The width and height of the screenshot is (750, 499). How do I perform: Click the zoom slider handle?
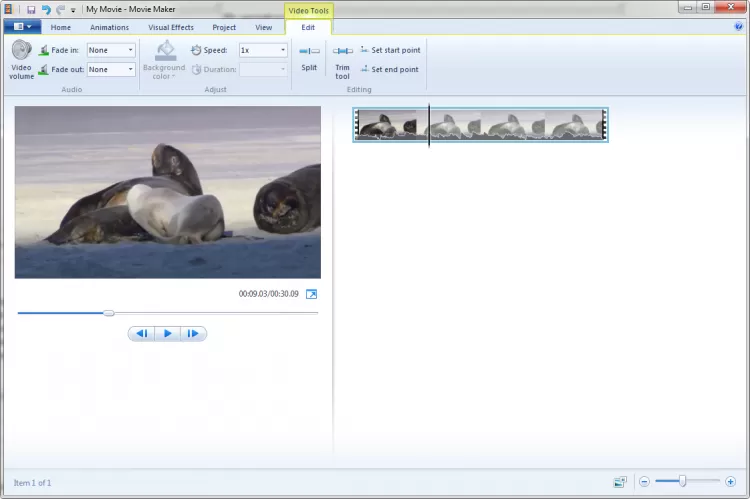683,482
